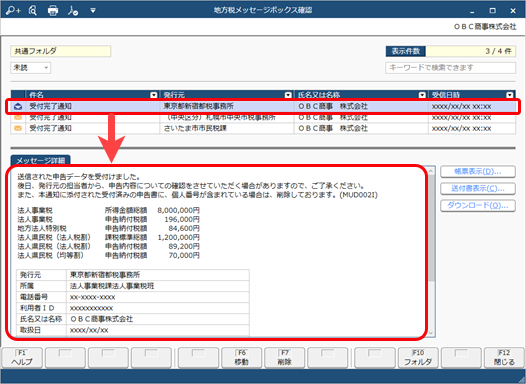Click the 70,000円 amount in details
This screenshot has height=384, width=526.
[184, 256]
